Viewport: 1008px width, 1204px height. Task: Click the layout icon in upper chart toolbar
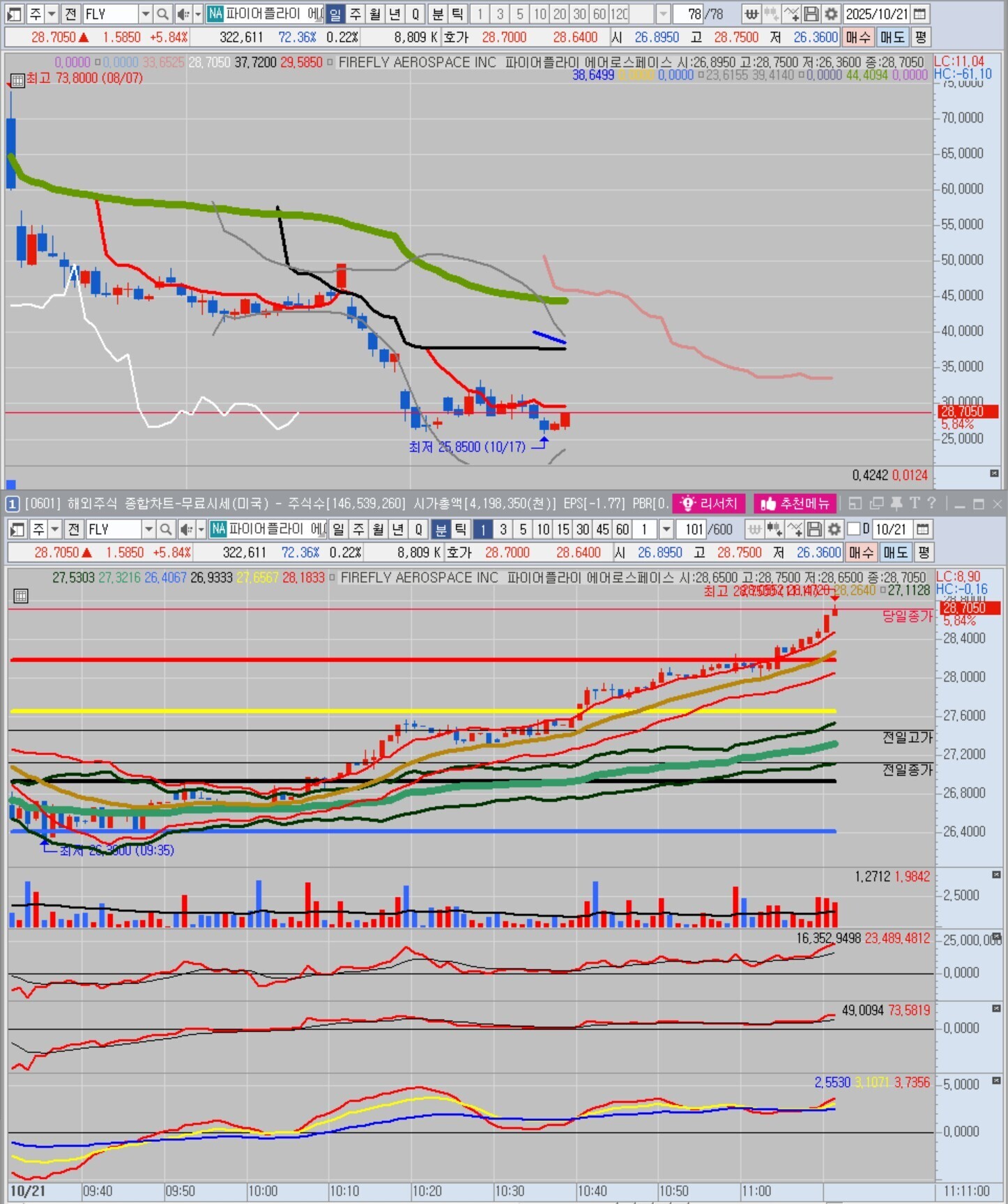[15, 13]
